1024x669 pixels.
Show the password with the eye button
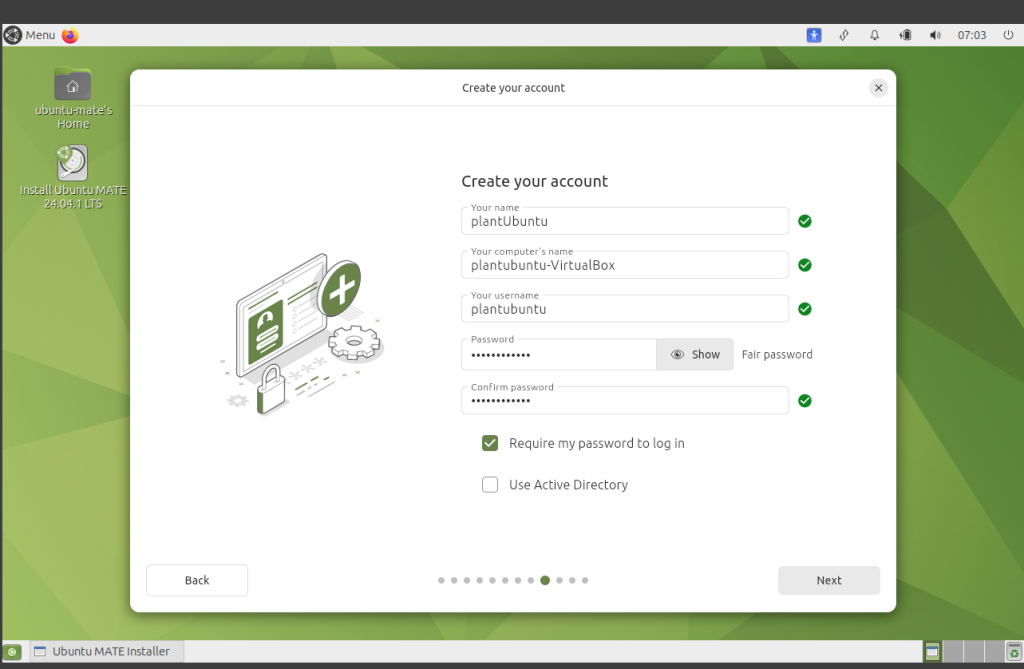pos(695,355)
